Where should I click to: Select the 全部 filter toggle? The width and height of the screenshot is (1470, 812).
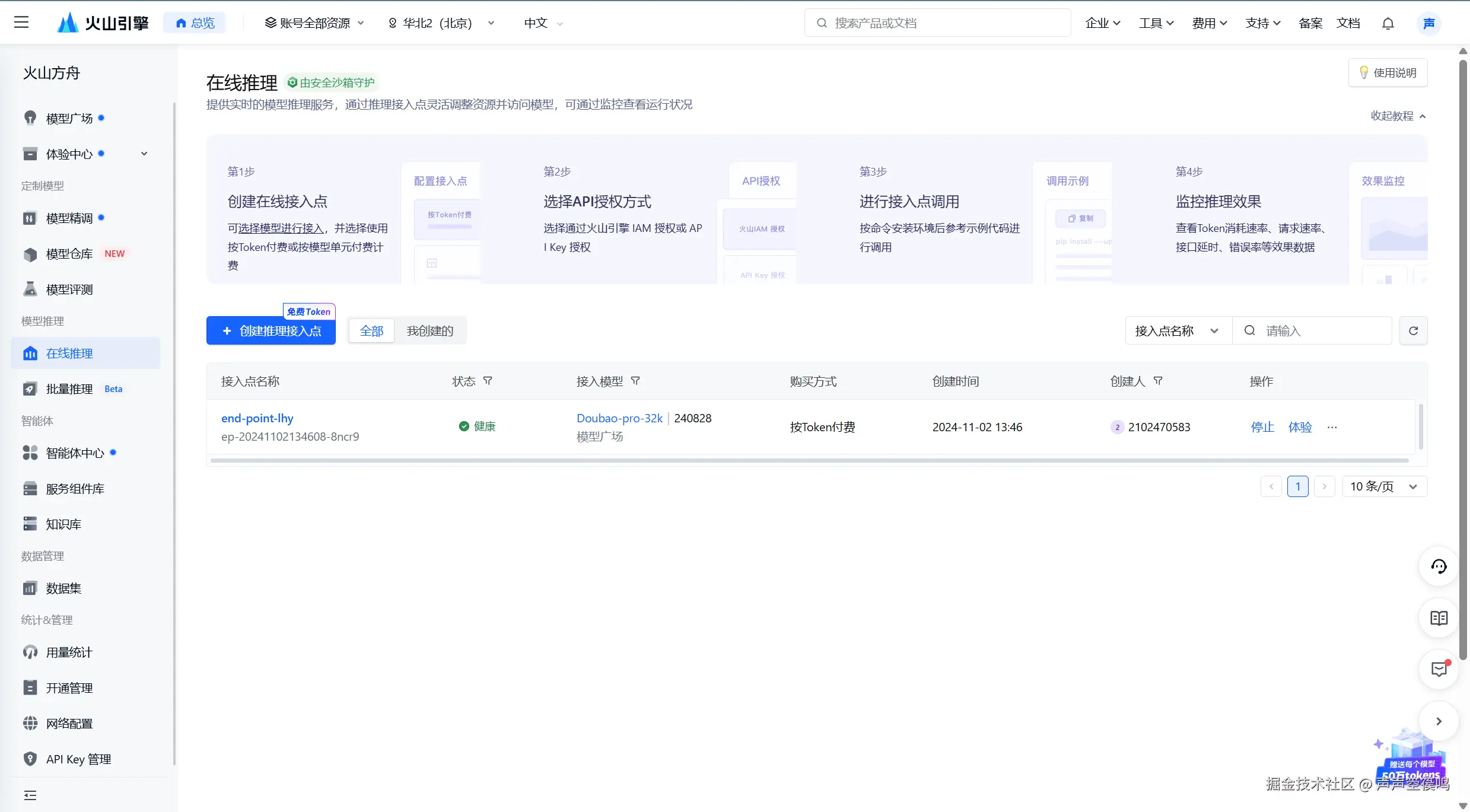(x=371, y=331)
